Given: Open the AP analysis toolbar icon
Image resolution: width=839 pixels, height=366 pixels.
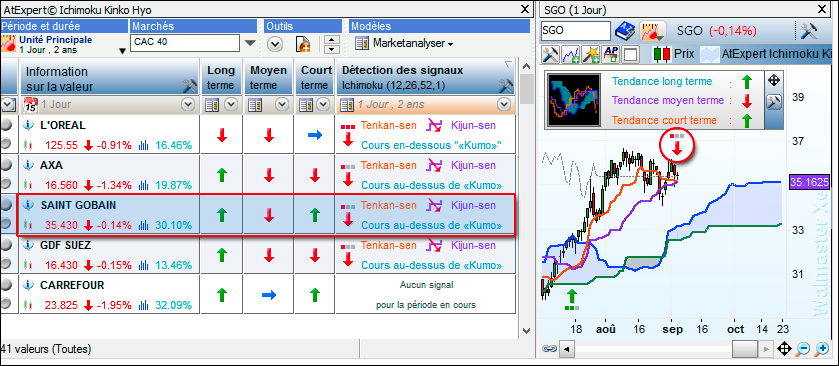Looking at the screenshot, I should (610, 54).
